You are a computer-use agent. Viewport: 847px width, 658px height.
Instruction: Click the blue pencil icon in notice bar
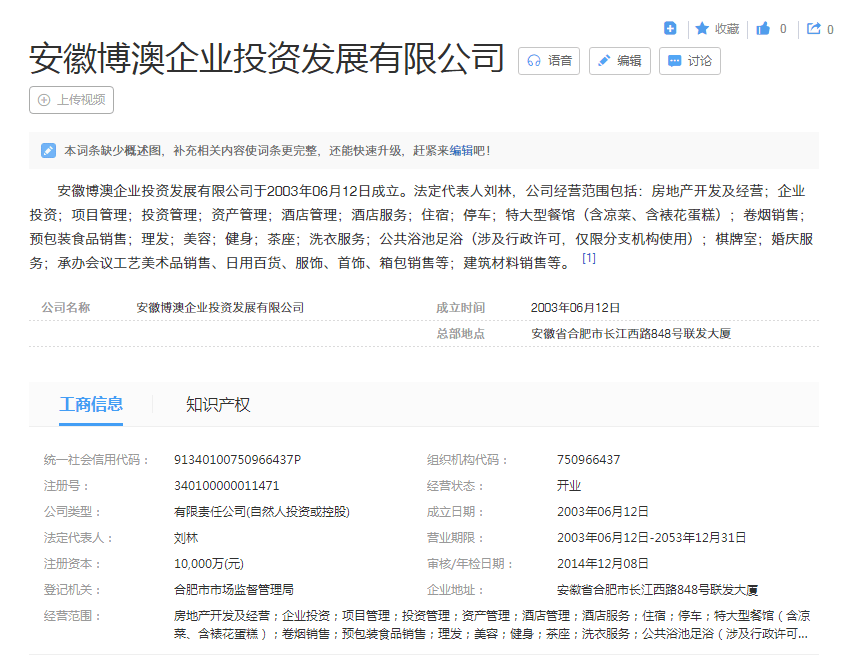point(48,151)
